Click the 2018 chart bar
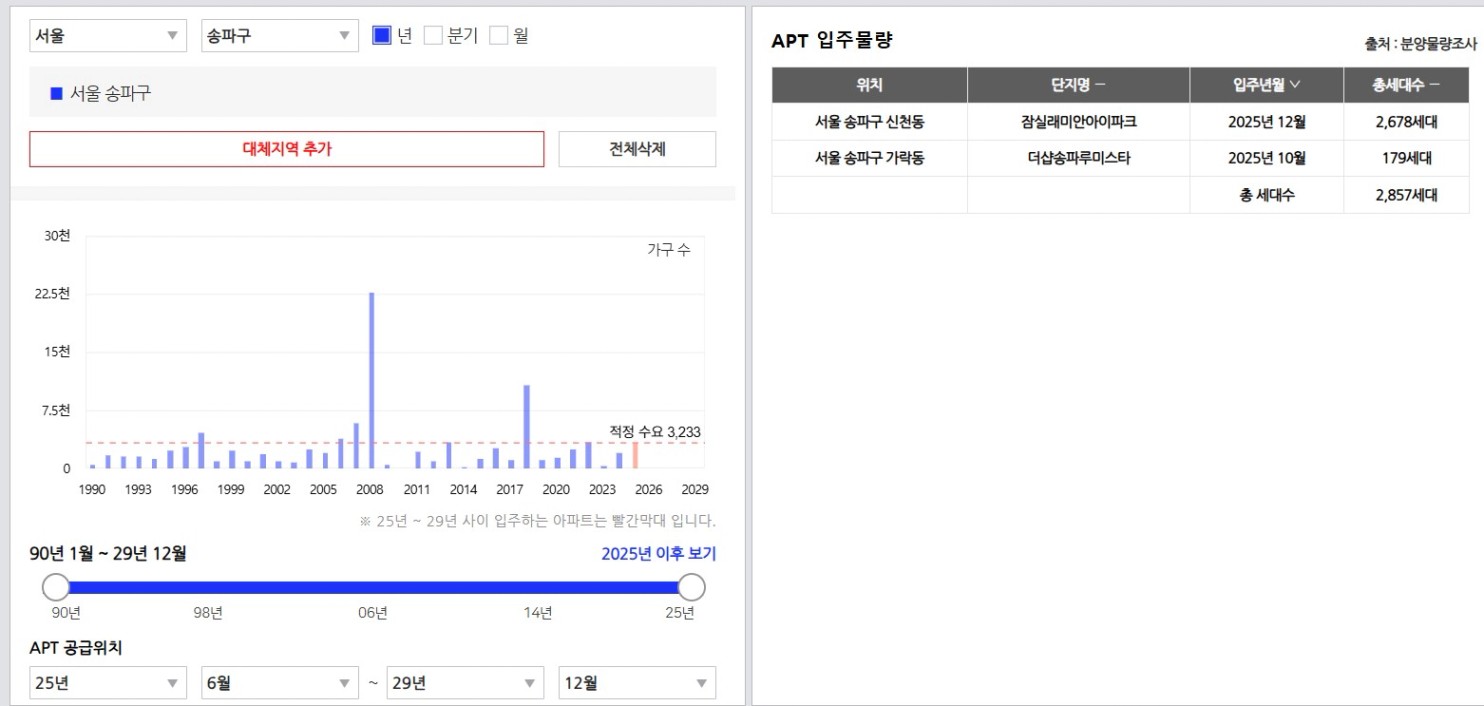Screen dimensions: 1484x706 (526, 426)
